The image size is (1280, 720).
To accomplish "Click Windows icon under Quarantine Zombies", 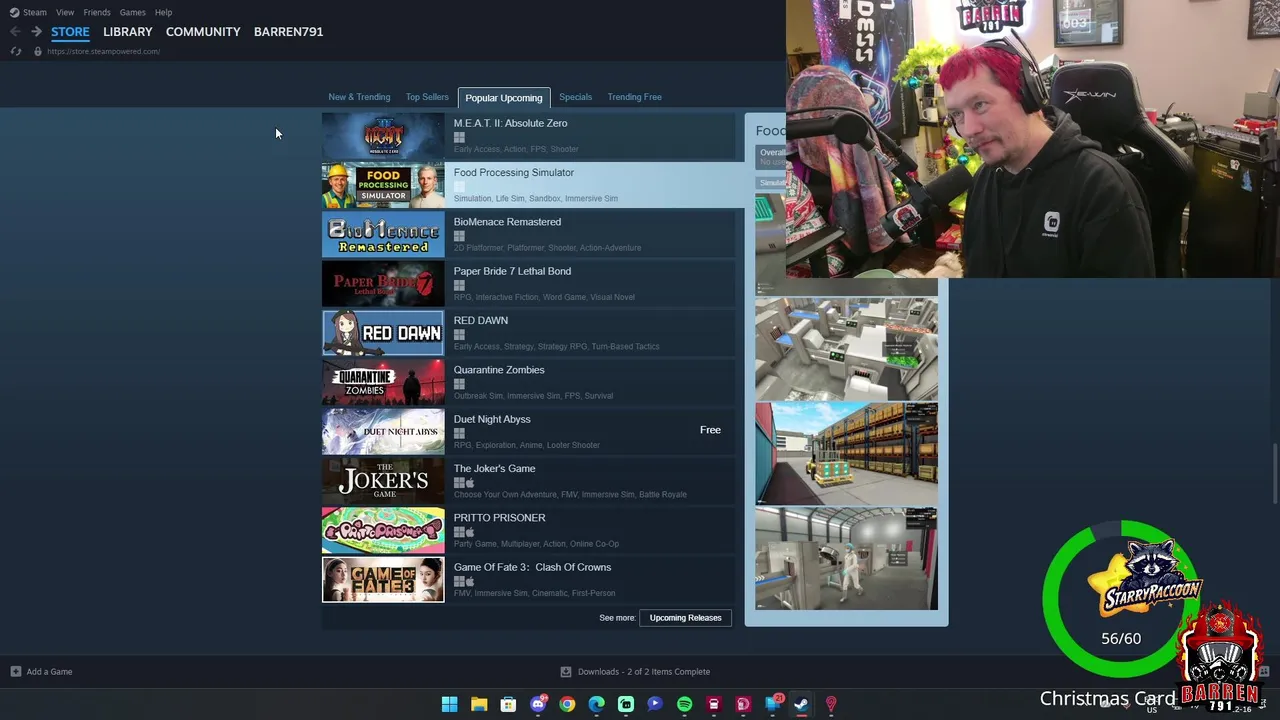I will pyautogui.click(x=459, y=384).
